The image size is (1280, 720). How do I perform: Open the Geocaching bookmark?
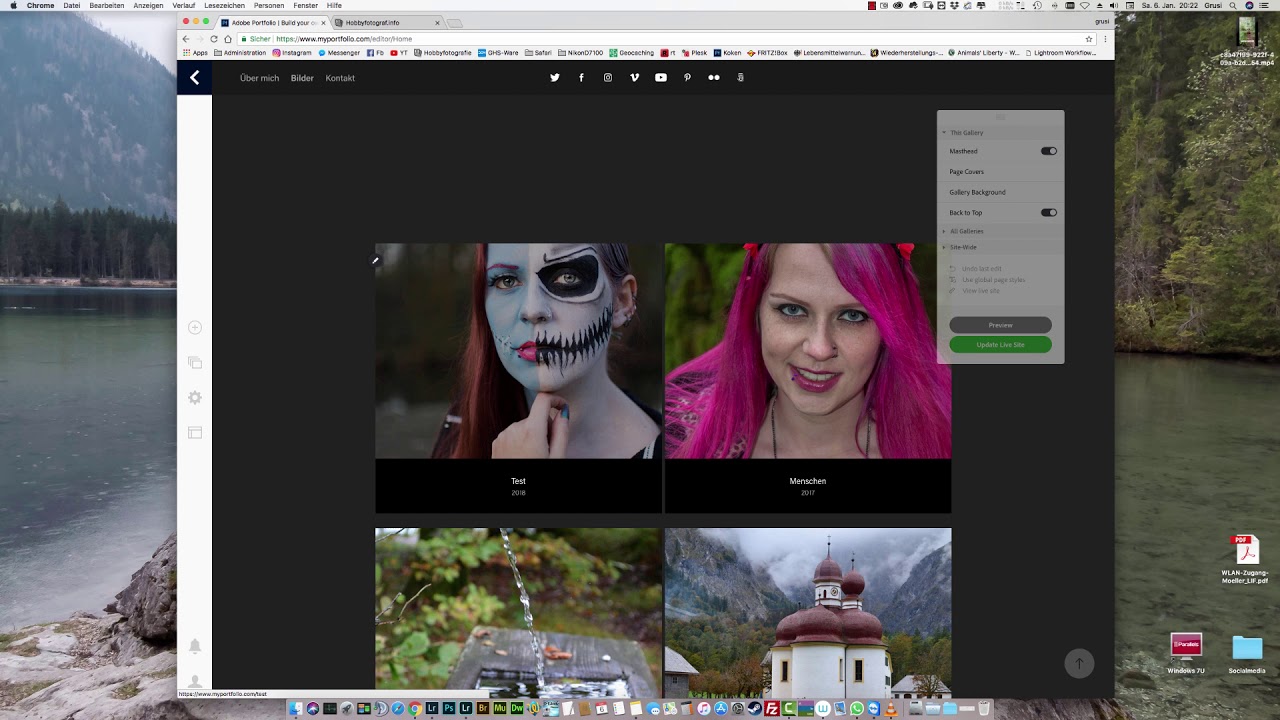[631, 52]
